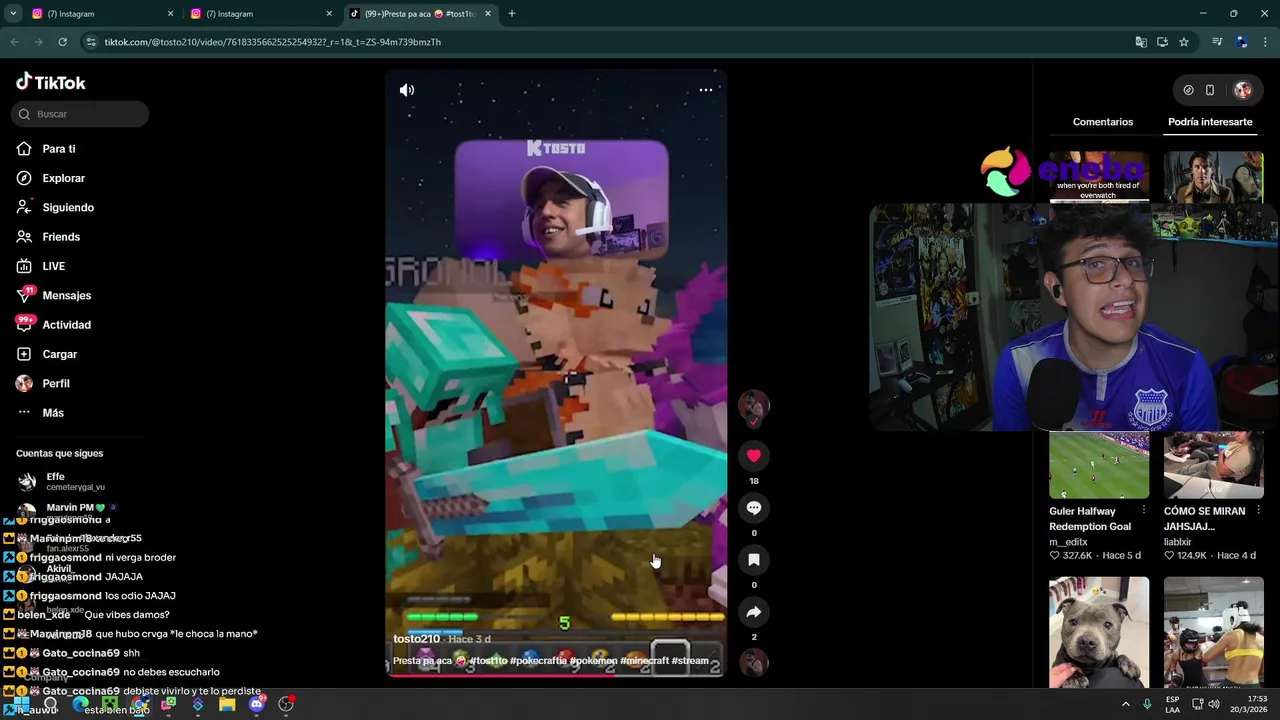Like the video with the heart icon

coord(754,455)
